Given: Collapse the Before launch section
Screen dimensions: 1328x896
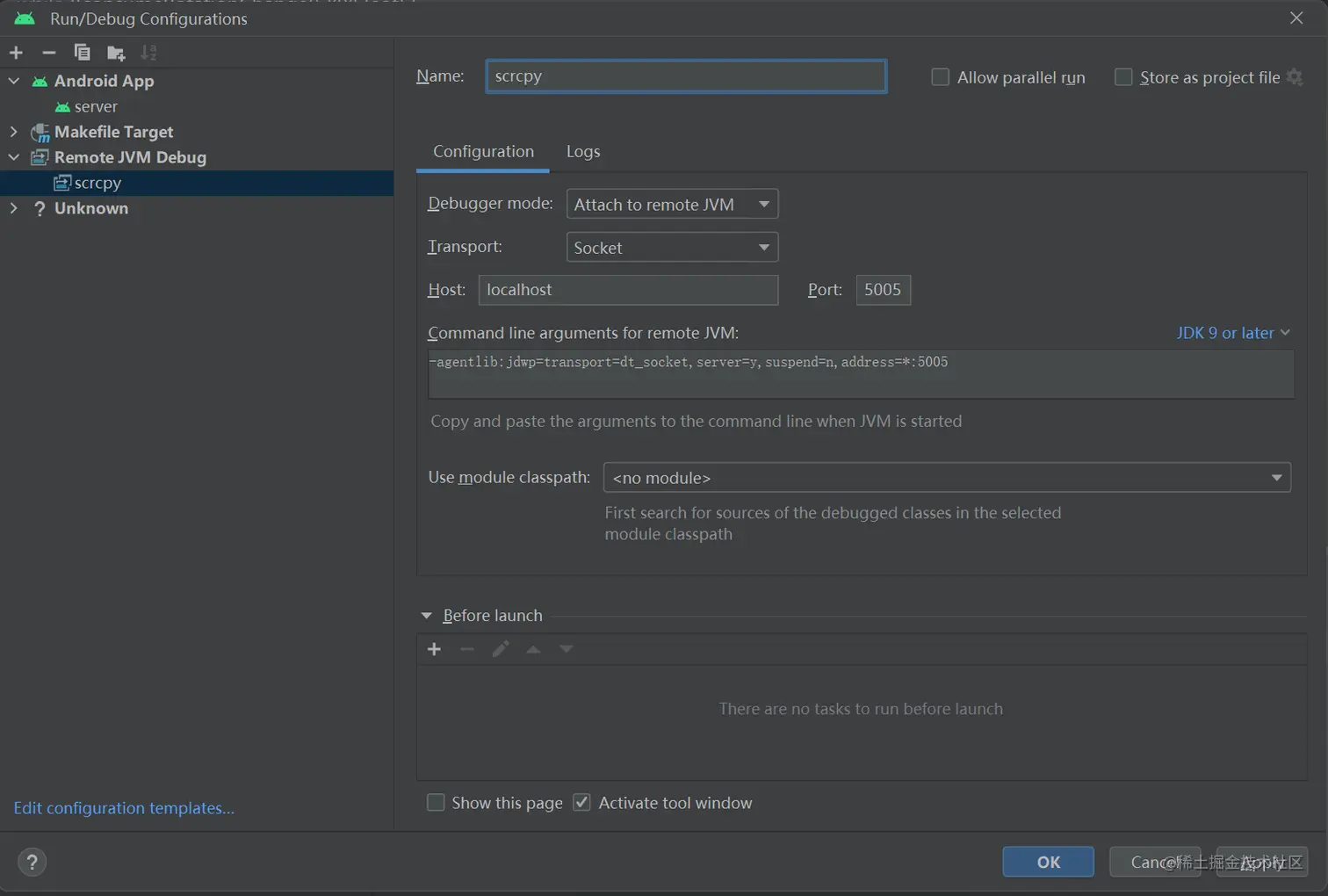Looking at the screenshot, I should click(x=426, y=616).
